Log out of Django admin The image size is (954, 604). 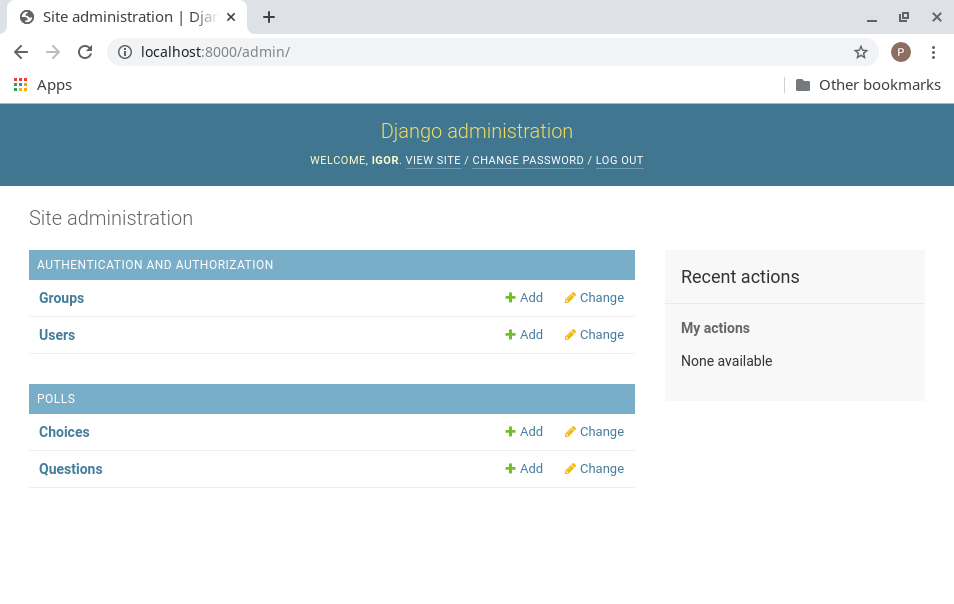(x=619, y=161)
